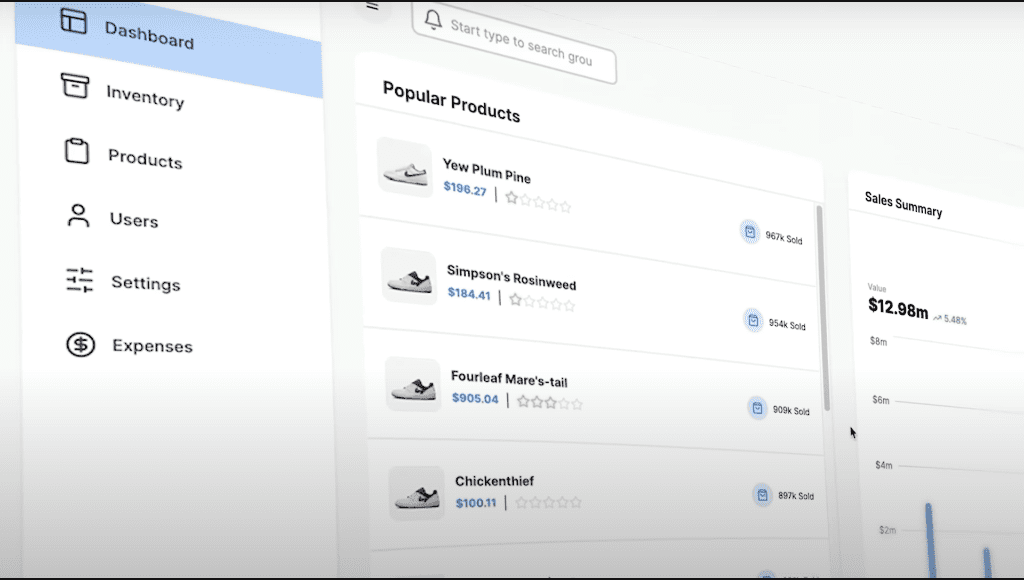Click the bag icon beside 967k Sold
The height and width of the screenshot is (580, 1024).
tap(750, 232)
